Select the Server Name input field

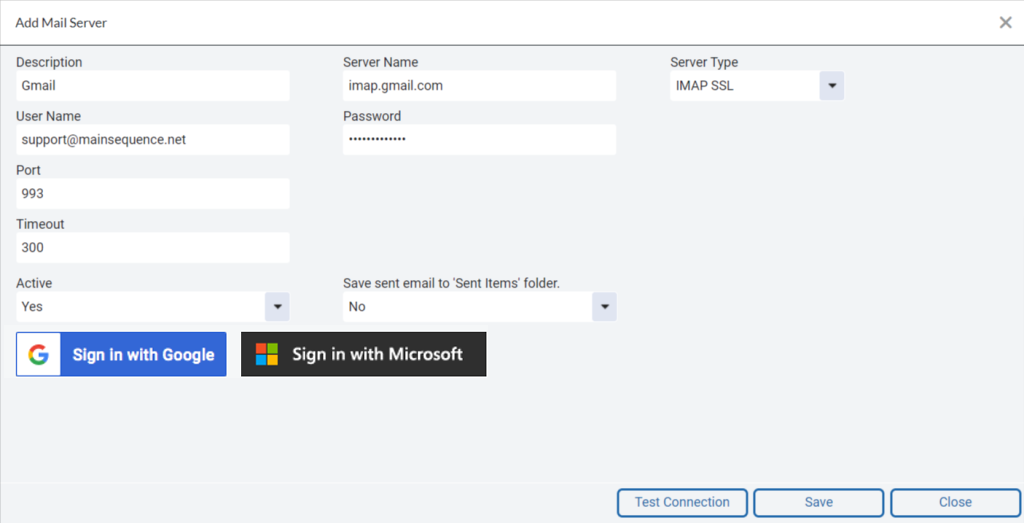tap(479, 86)
